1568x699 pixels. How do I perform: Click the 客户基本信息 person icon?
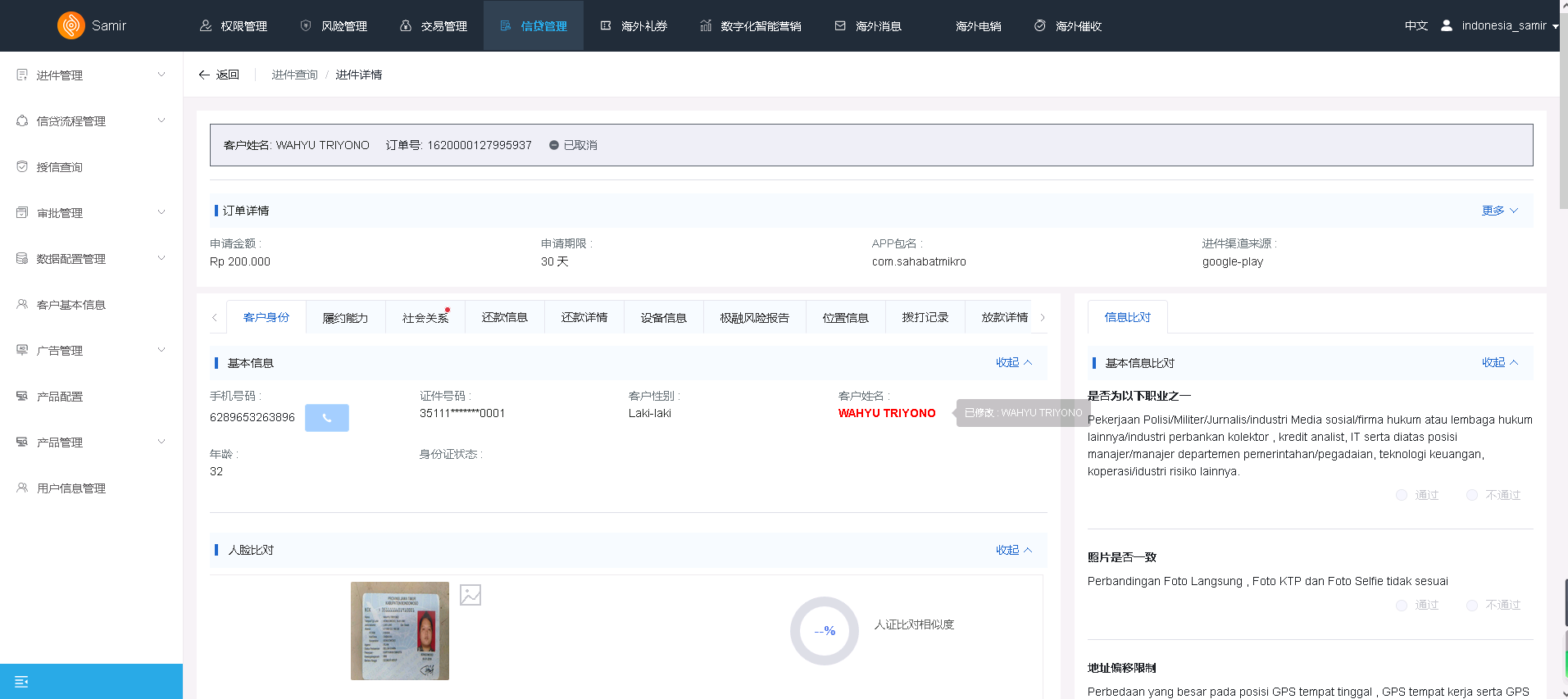click(22, 304)
